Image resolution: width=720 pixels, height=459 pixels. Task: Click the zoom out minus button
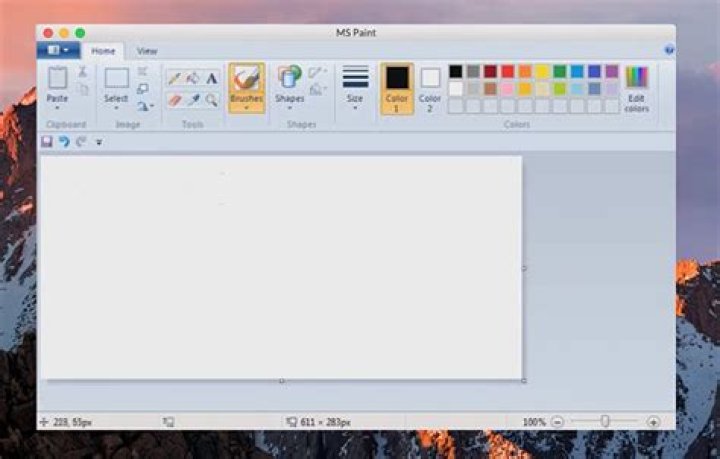(x=557, y=421)
